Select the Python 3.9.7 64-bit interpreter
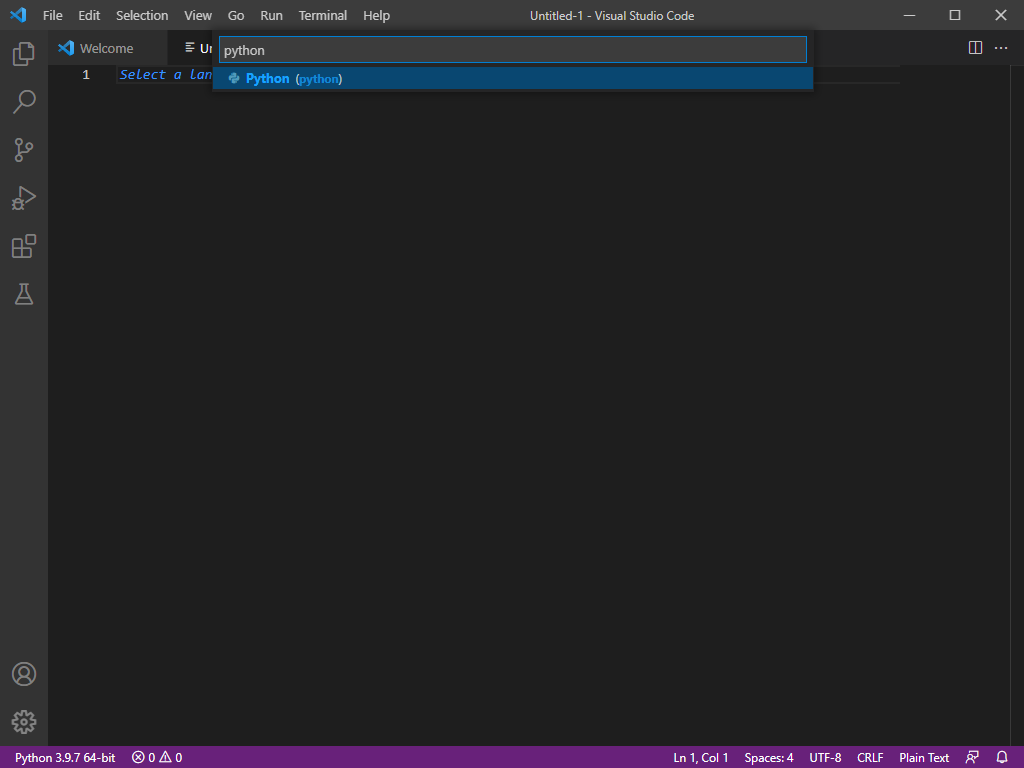 click(x=65, y=758)
